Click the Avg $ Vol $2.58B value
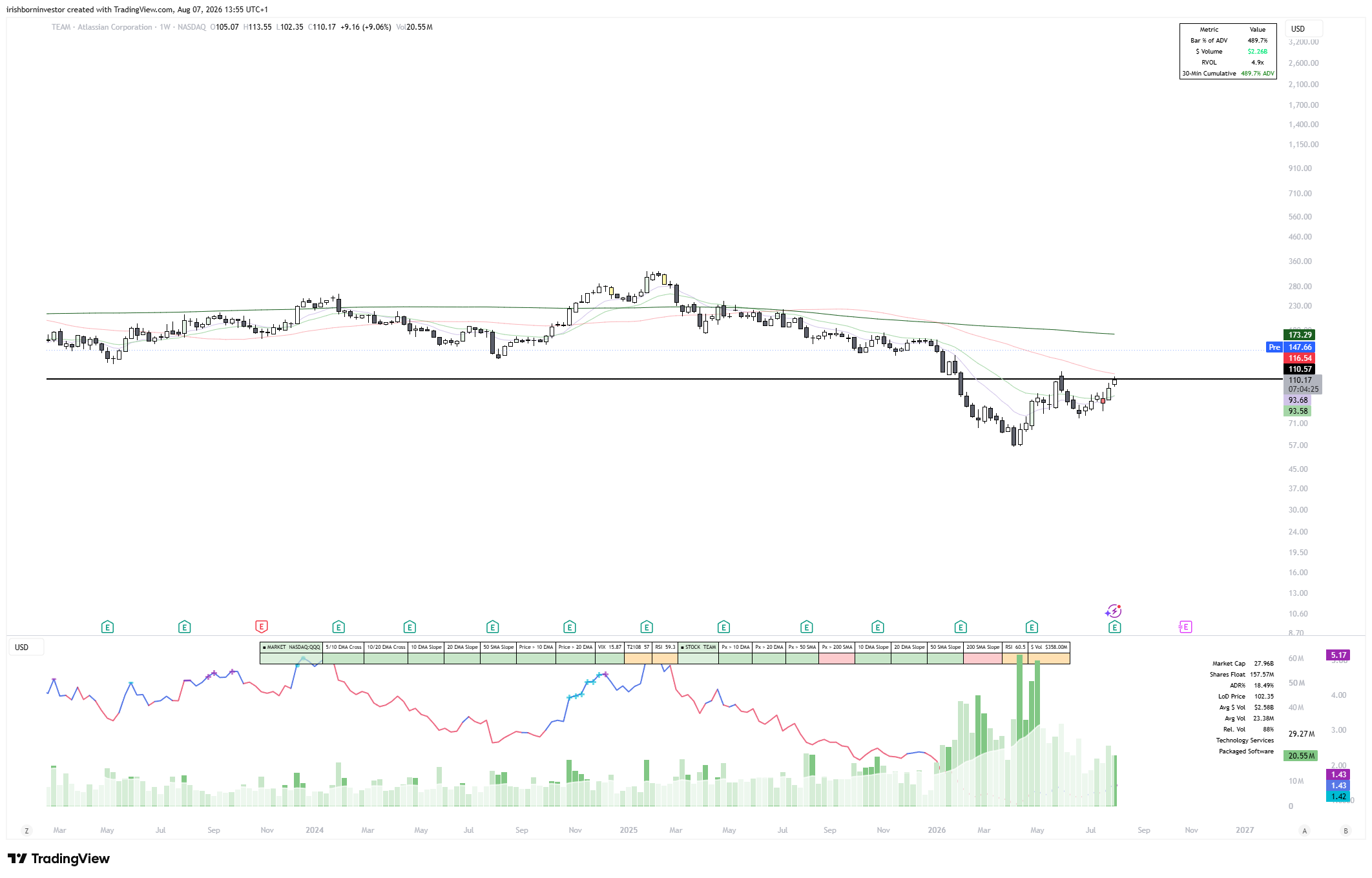This screenshot has height=878, width=1372. (1263, 708)
